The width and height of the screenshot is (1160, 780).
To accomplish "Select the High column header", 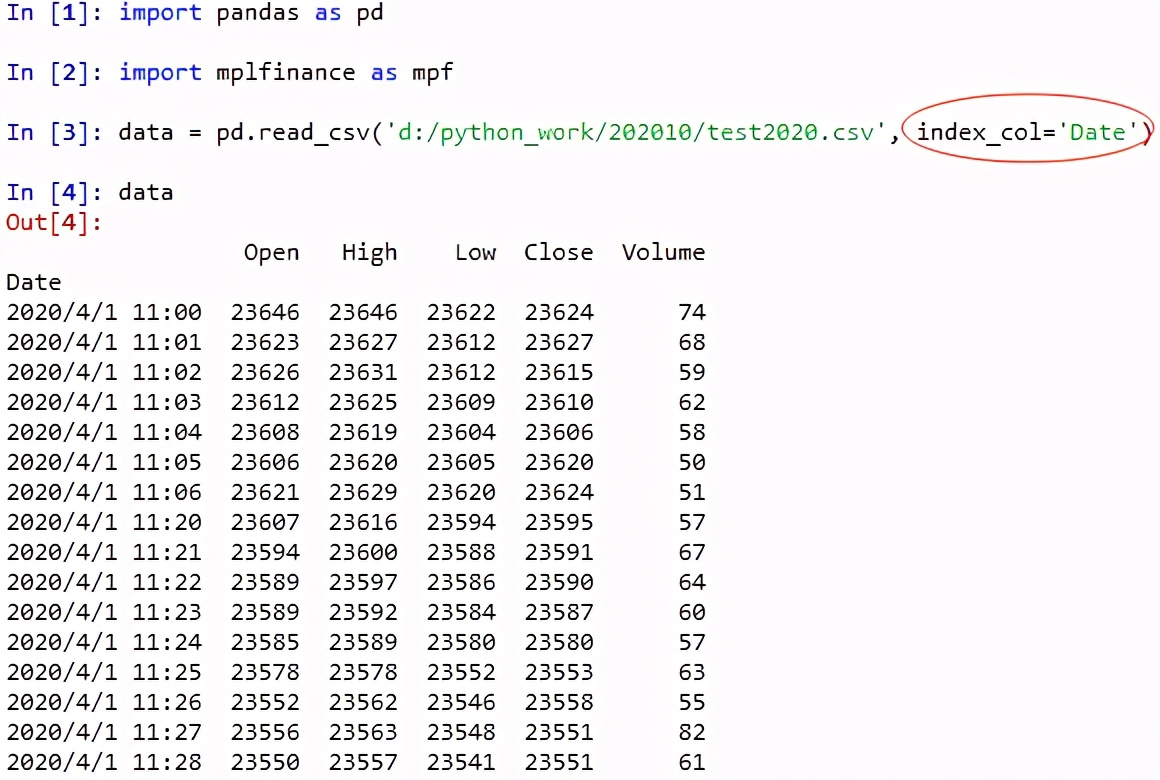I will [x=369, y=252].
